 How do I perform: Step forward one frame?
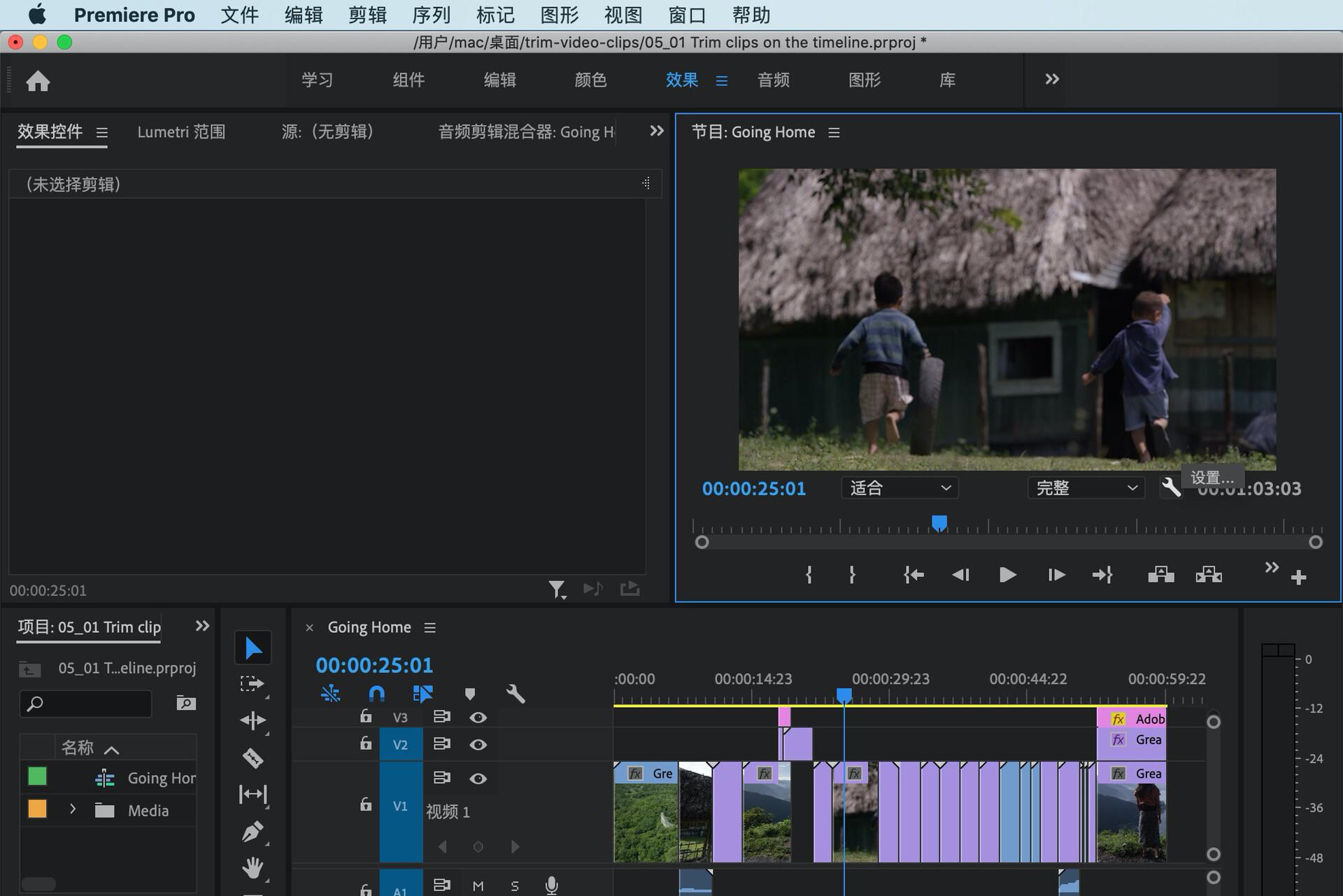pyautogui.click(x=1056, y=575)
